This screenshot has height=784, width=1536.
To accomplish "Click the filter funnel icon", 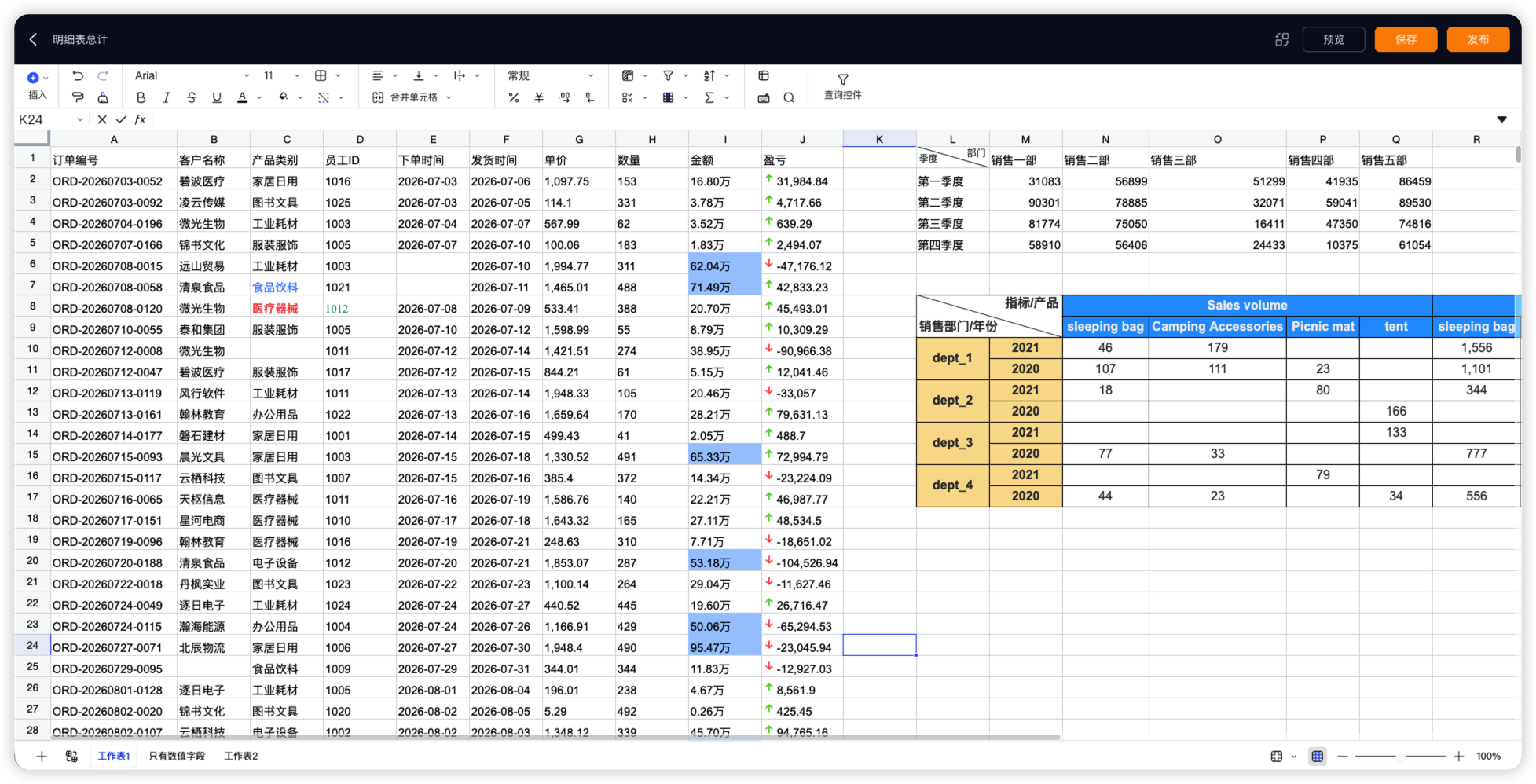I will click(x=668, y=76).
